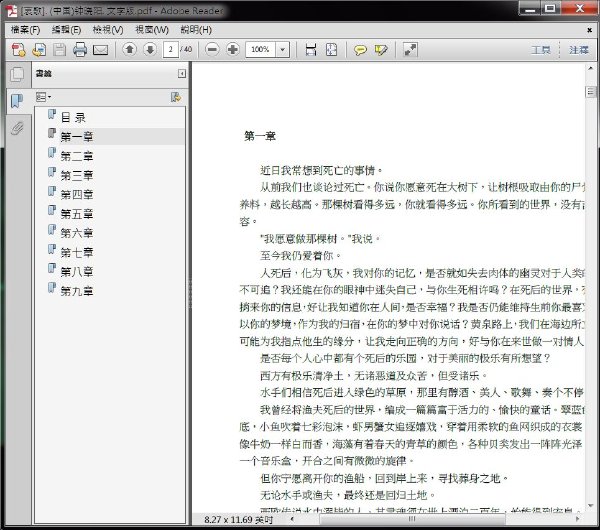This screenshot has height=530, width=600.
Task: Open the 視窗(W) menu
Action: tap(152, 30)
